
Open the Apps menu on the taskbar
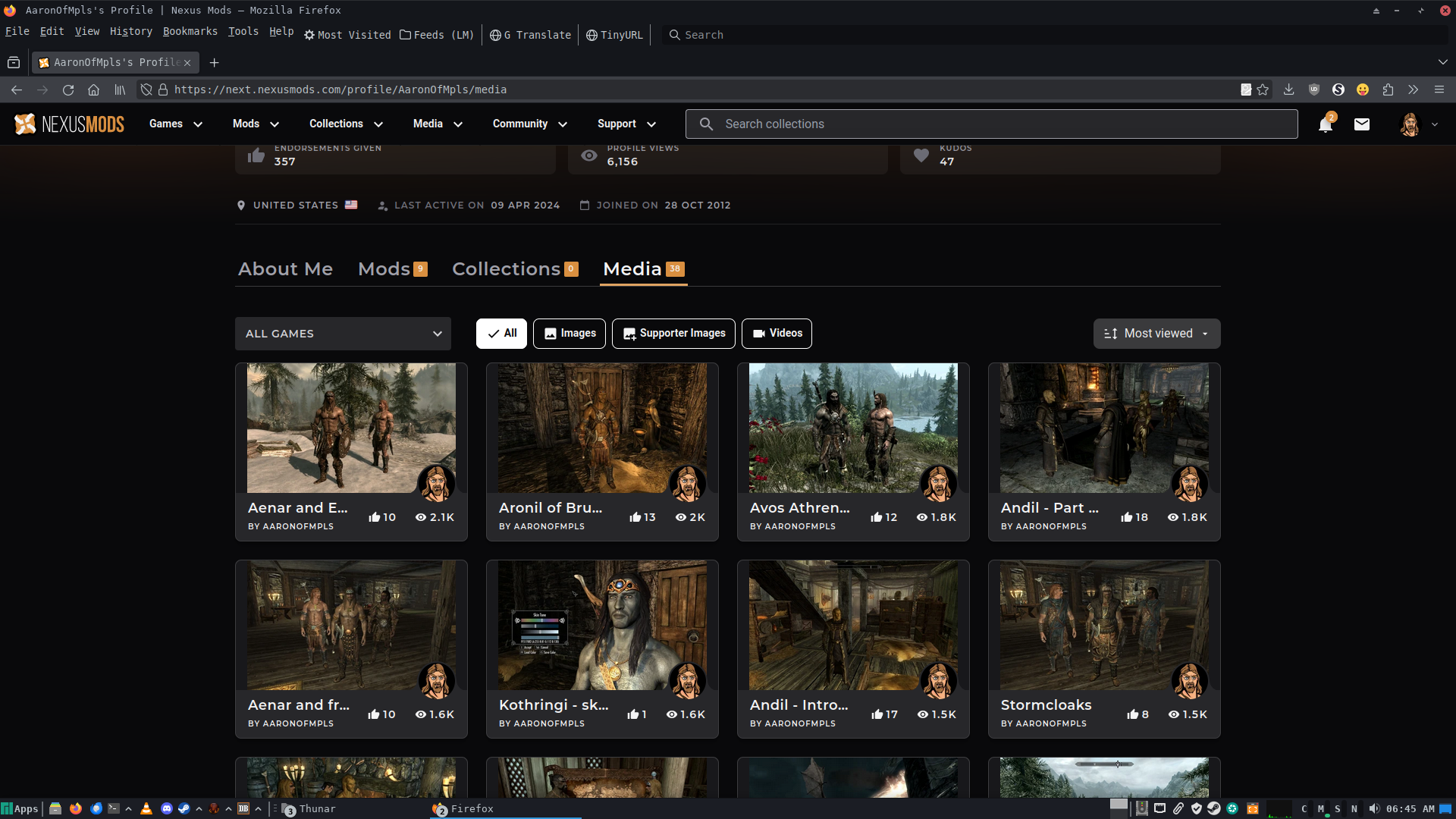click(x=20, y=808)
